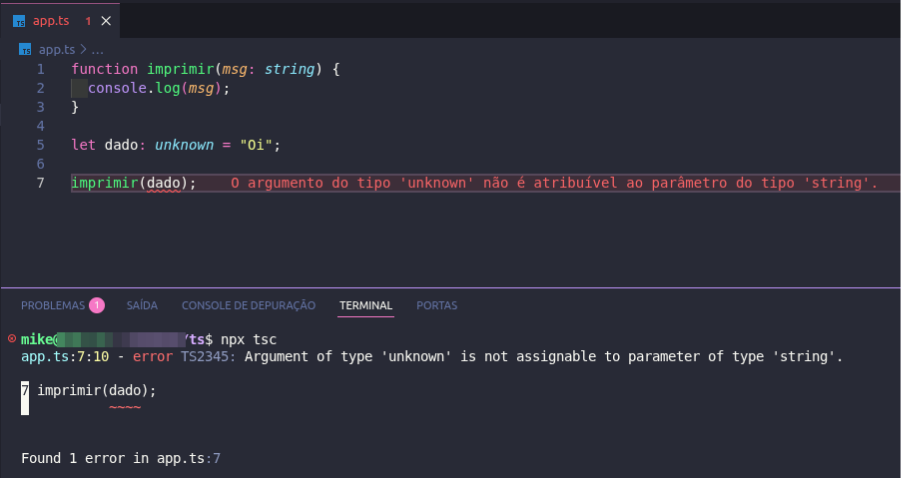The width and height of the screenshot is (901, 478).
Task: Open the CONSOLE DE DEPURAÇÃO tab
Action: 248,306
